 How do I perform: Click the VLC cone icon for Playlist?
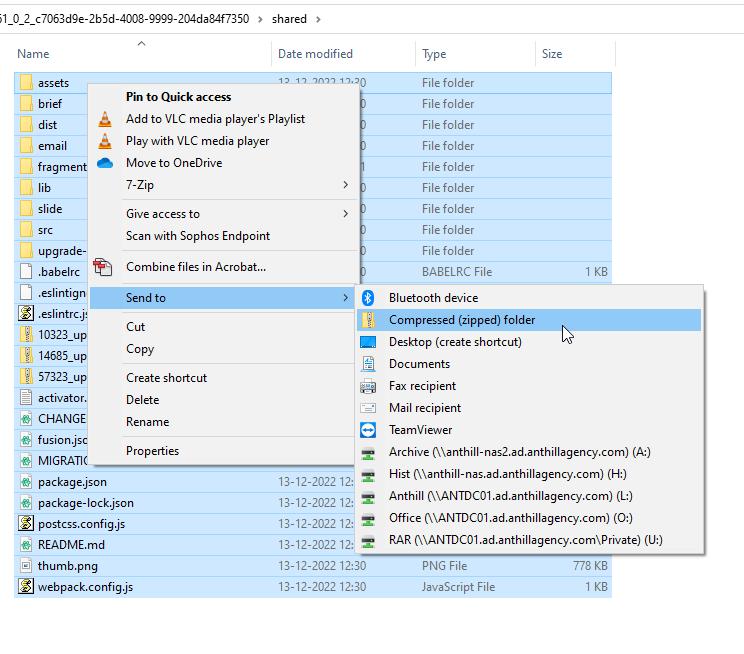pos(105,119)
